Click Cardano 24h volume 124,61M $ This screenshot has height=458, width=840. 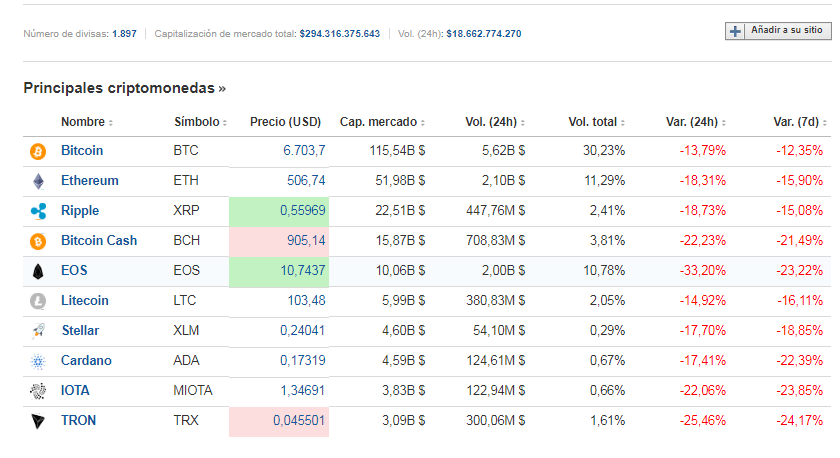[x=496, y=361]
